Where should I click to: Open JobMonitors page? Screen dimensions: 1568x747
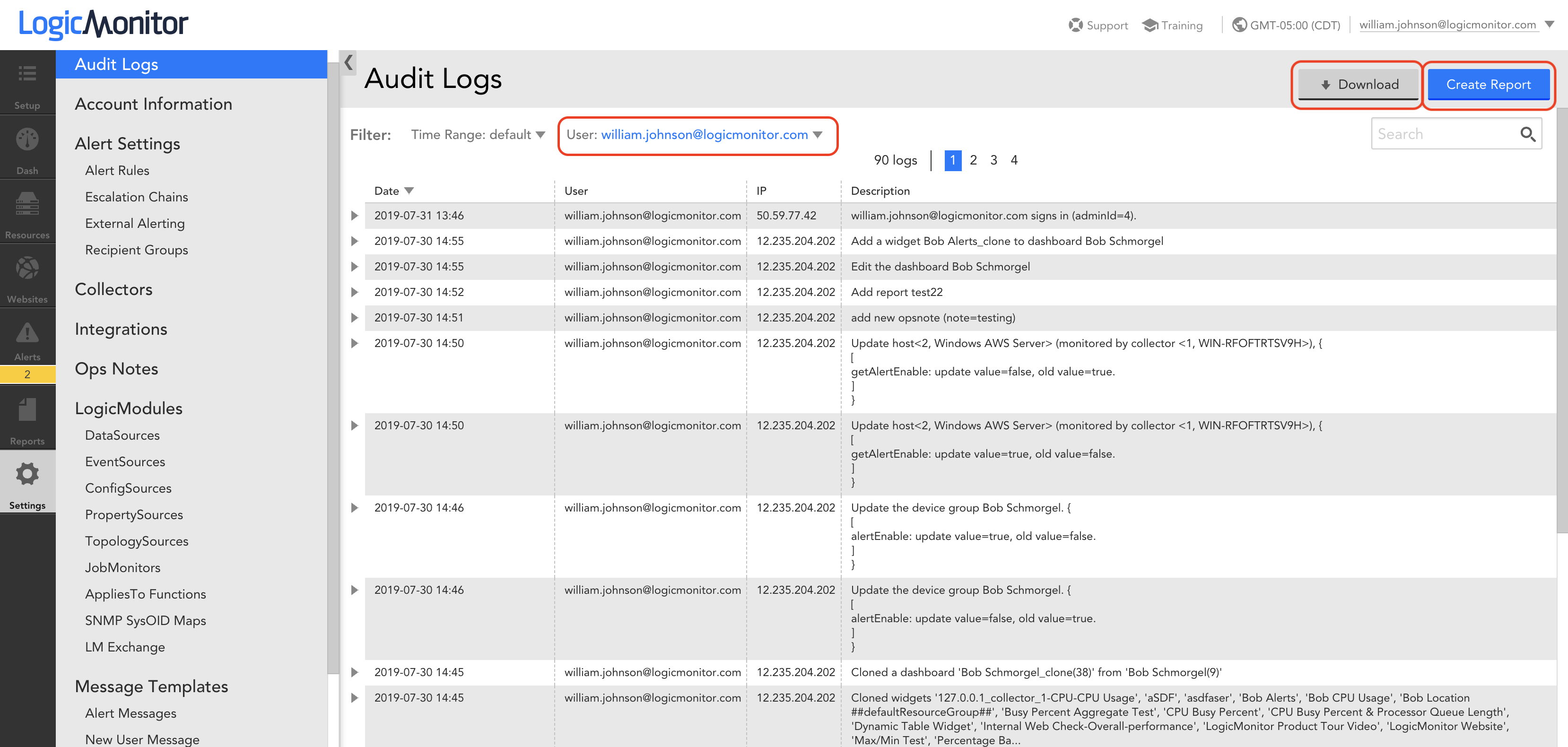tap(122, 567)
